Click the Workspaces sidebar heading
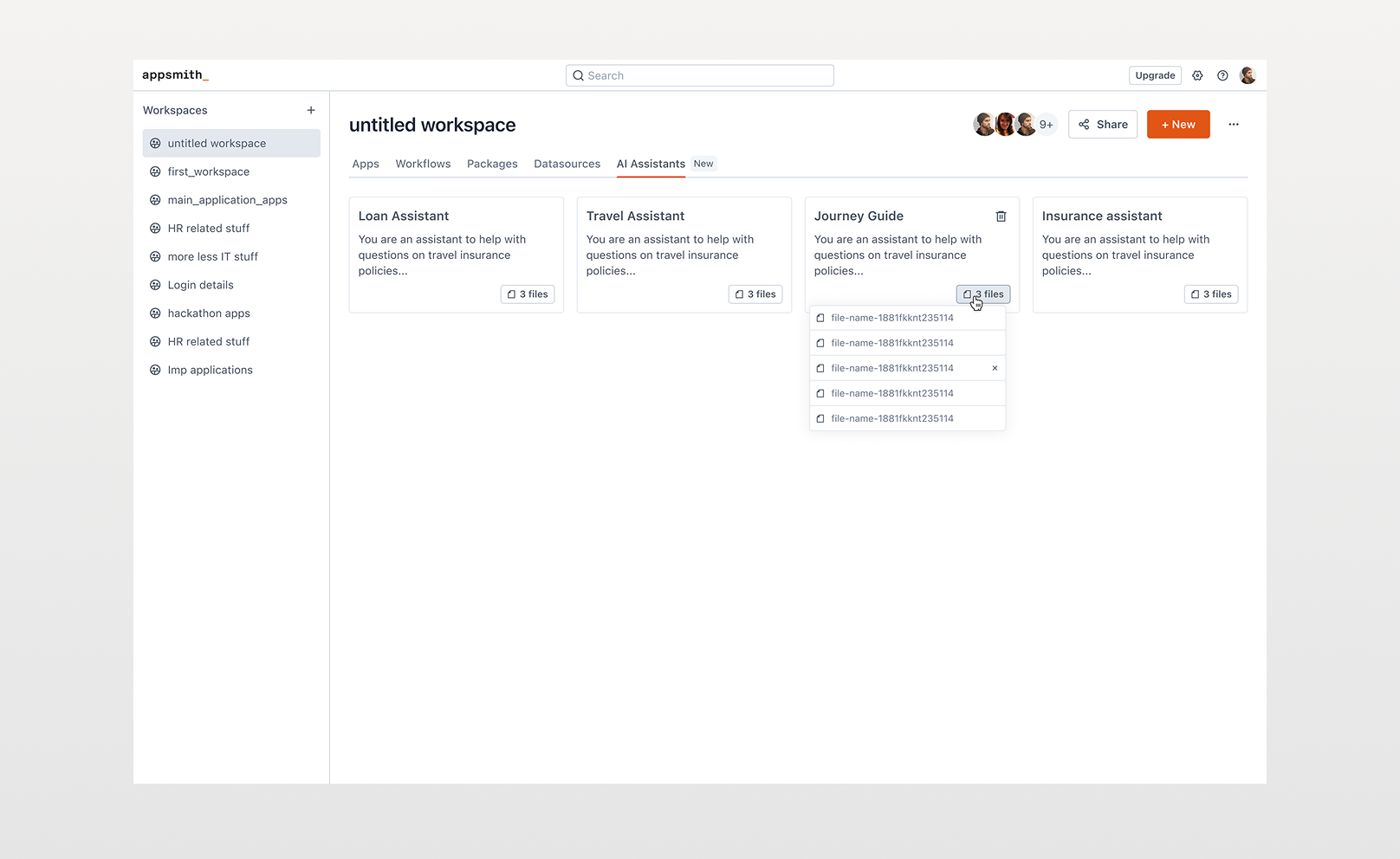 click(175, 110)
